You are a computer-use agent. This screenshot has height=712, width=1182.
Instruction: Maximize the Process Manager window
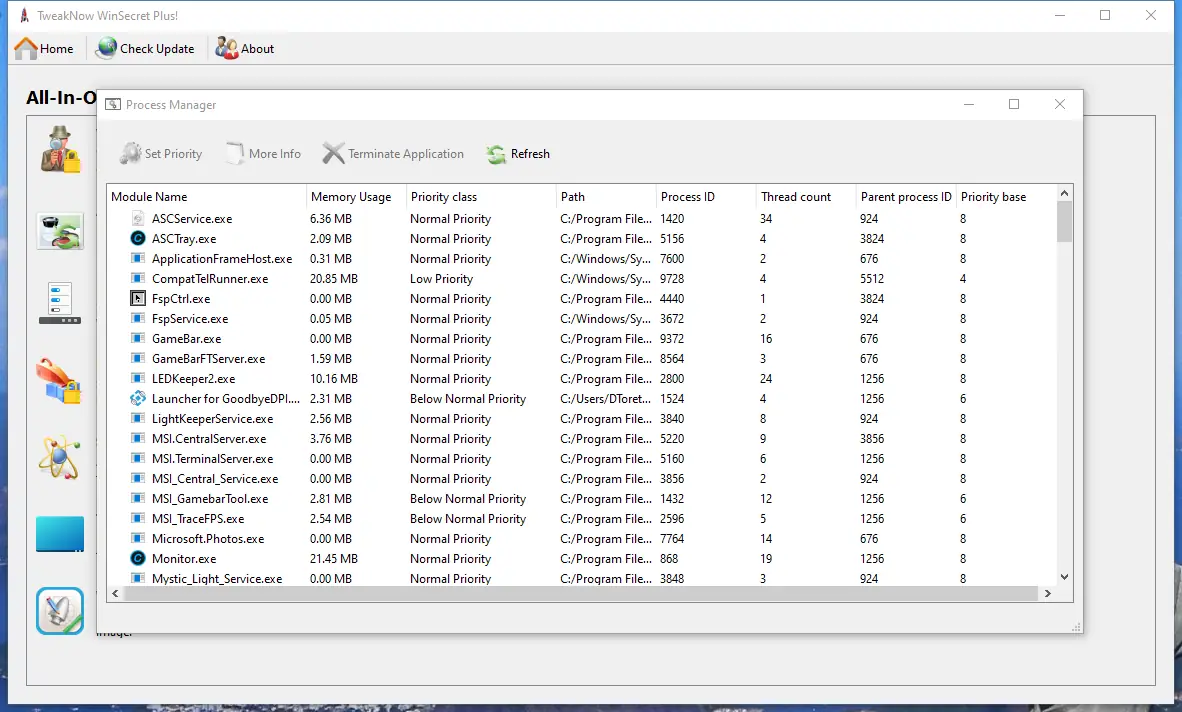(1014, 104)
